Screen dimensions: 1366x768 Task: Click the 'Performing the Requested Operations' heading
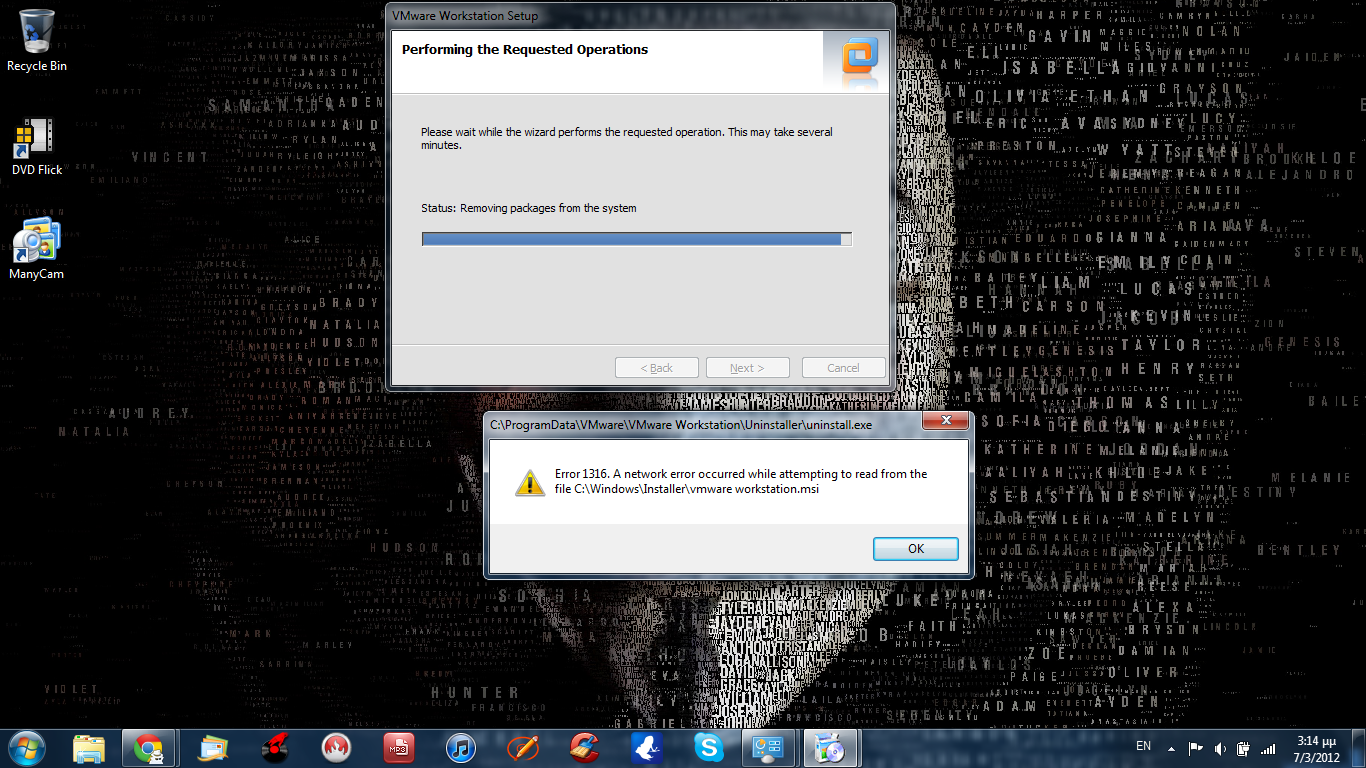pyautogui.click(x=525, y=49)
